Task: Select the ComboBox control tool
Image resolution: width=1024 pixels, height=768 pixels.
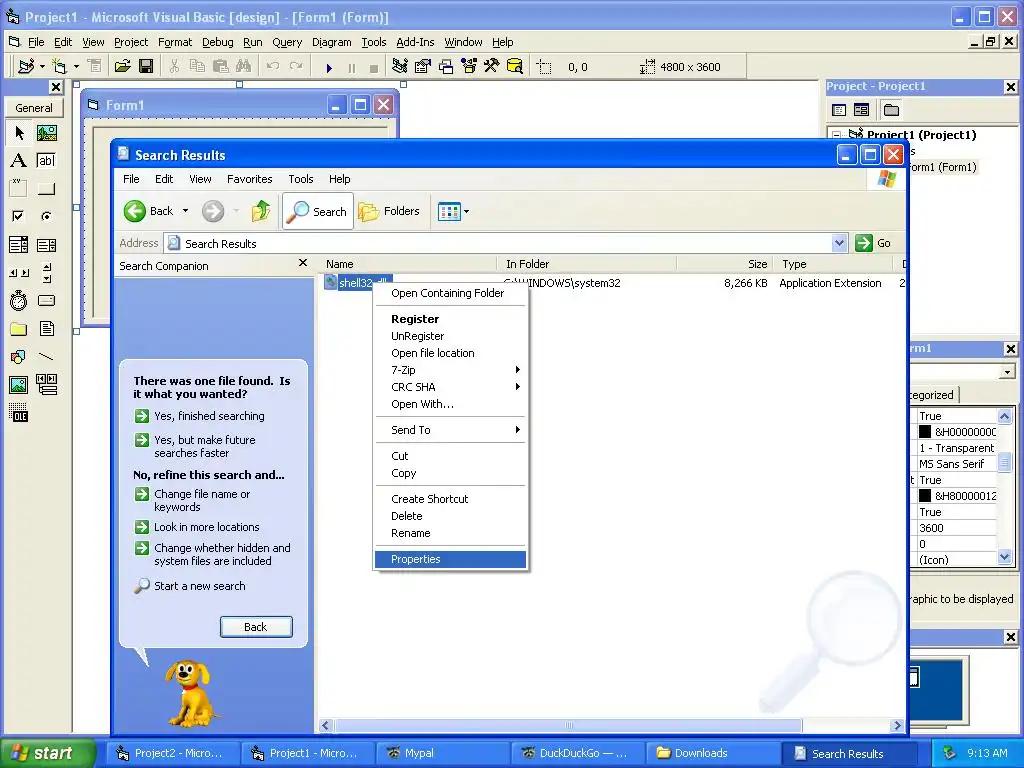Action: (x=19, y=245)
